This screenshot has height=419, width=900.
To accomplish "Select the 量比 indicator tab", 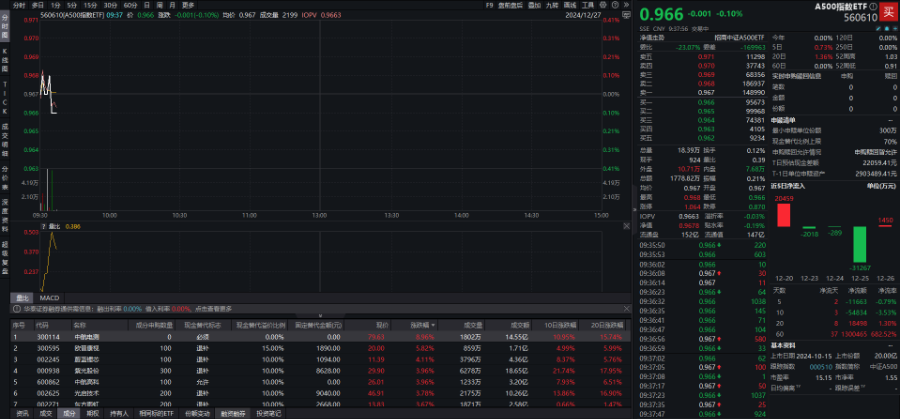I will point(19,298).
